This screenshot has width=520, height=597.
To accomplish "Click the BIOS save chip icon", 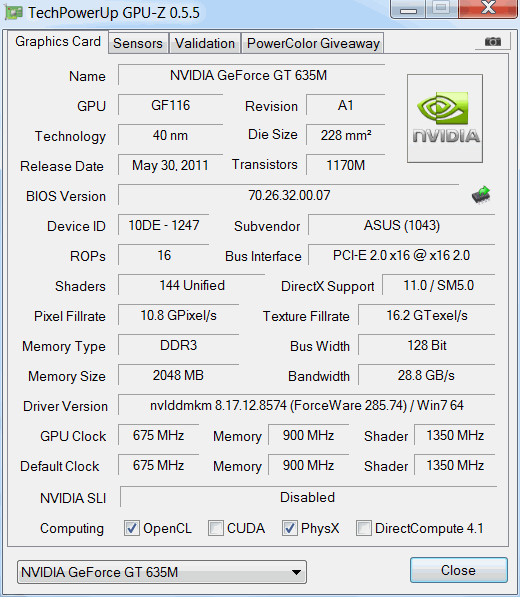I will 481,195.
